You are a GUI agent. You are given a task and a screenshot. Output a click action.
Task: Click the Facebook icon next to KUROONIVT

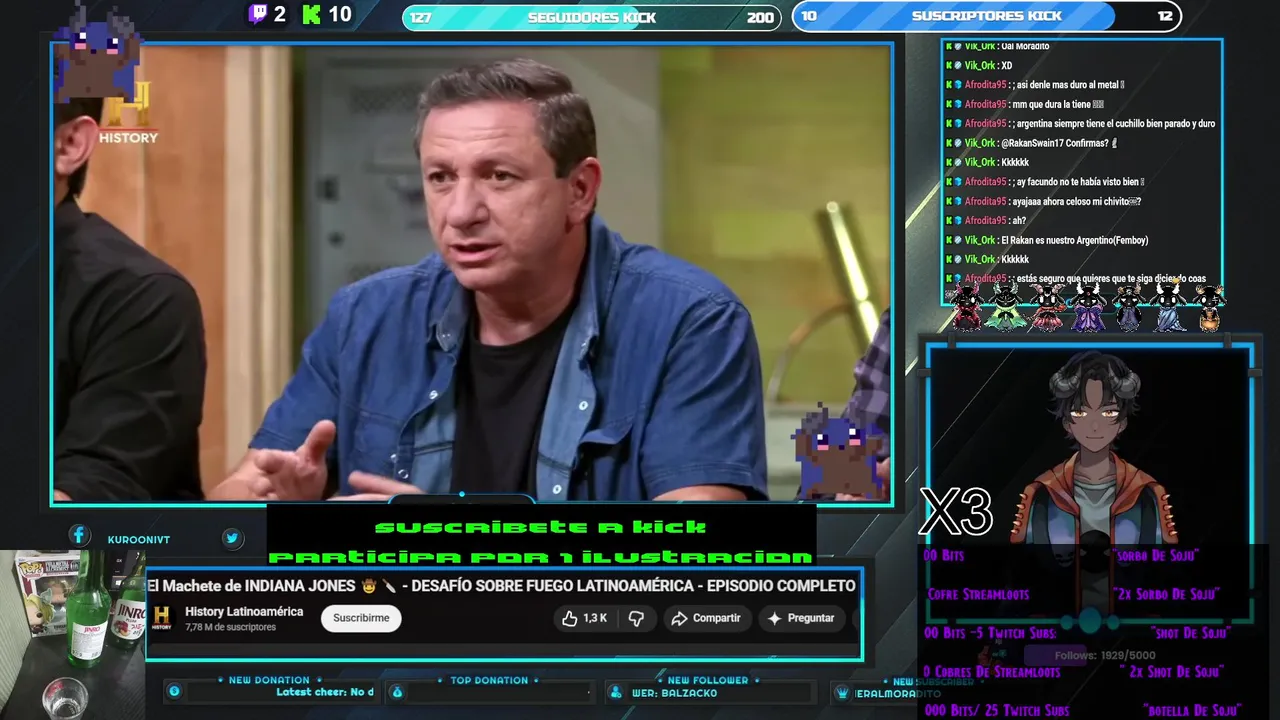coord(79,536)
